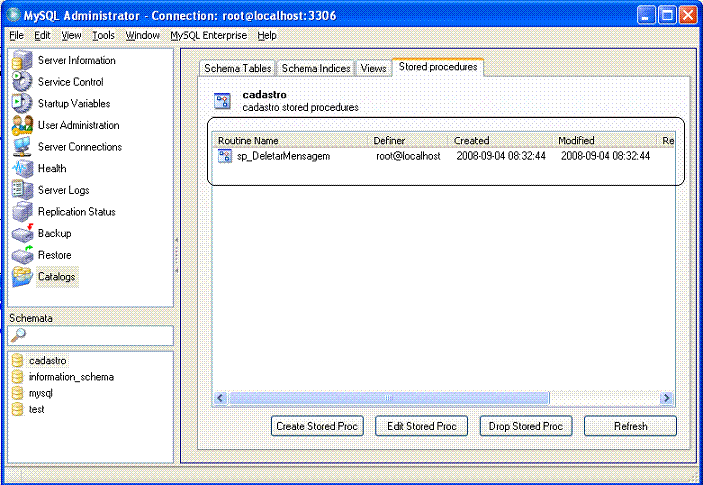This screenshot has height=485, width=703.
Task: Open the Edit menu
Action: tap(42, 35)
